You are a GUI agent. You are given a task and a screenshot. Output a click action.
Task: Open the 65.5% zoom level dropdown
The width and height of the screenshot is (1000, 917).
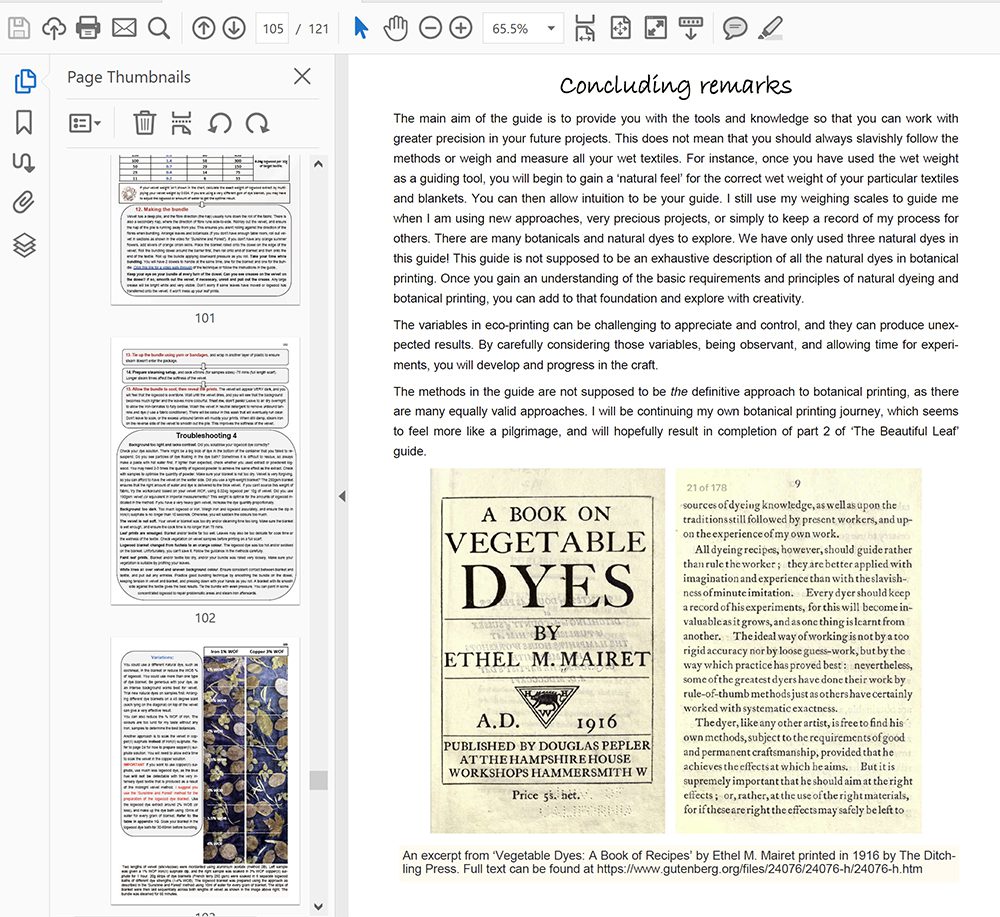coord(523,29)
